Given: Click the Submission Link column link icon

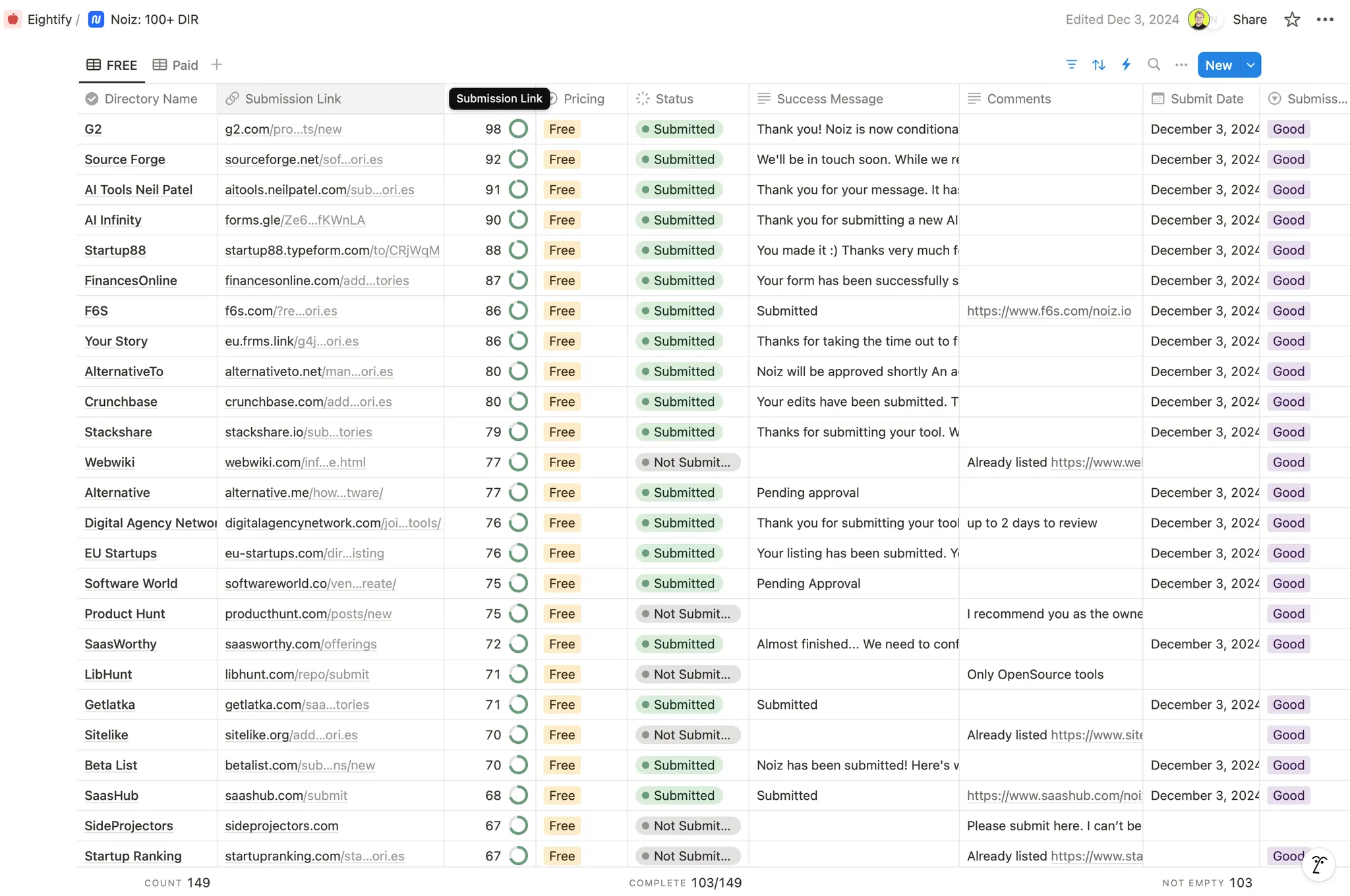Looking at the screenshot, I should [232, 99].
